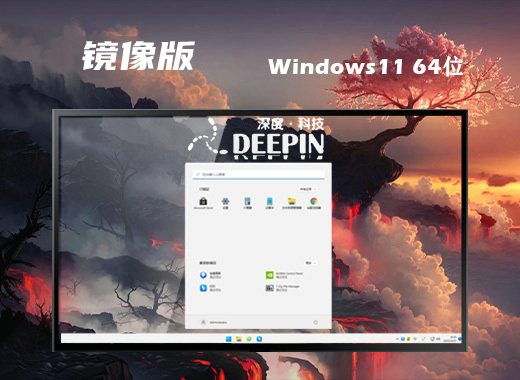Open the Administrator user account menu

tap(214, 322)
